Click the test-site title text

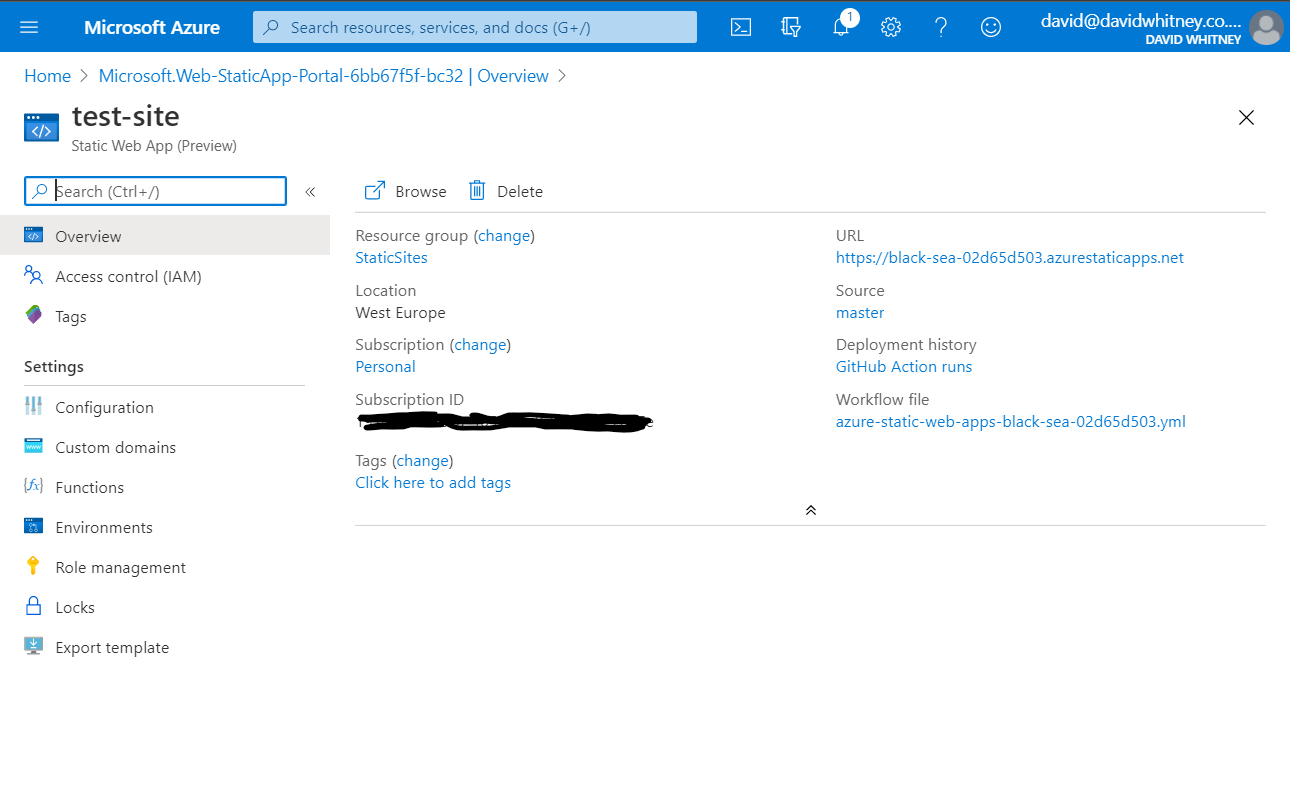coord(126,116)
